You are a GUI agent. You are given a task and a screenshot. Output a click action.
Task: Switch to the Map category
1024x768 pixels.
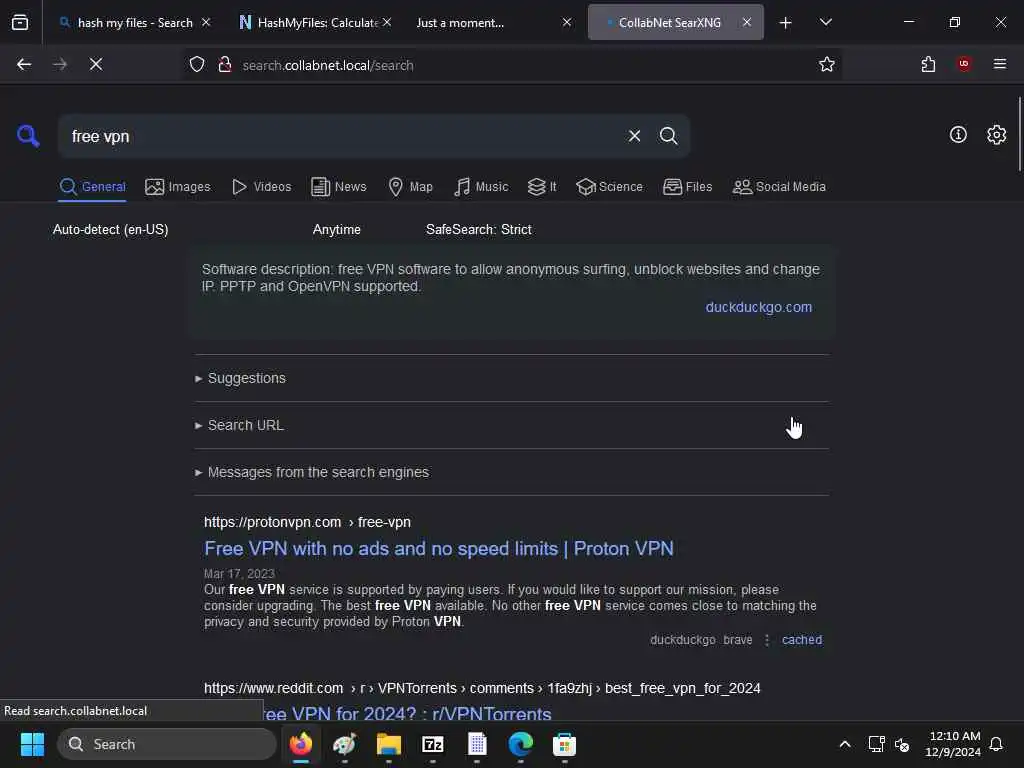tap(410, 187)
